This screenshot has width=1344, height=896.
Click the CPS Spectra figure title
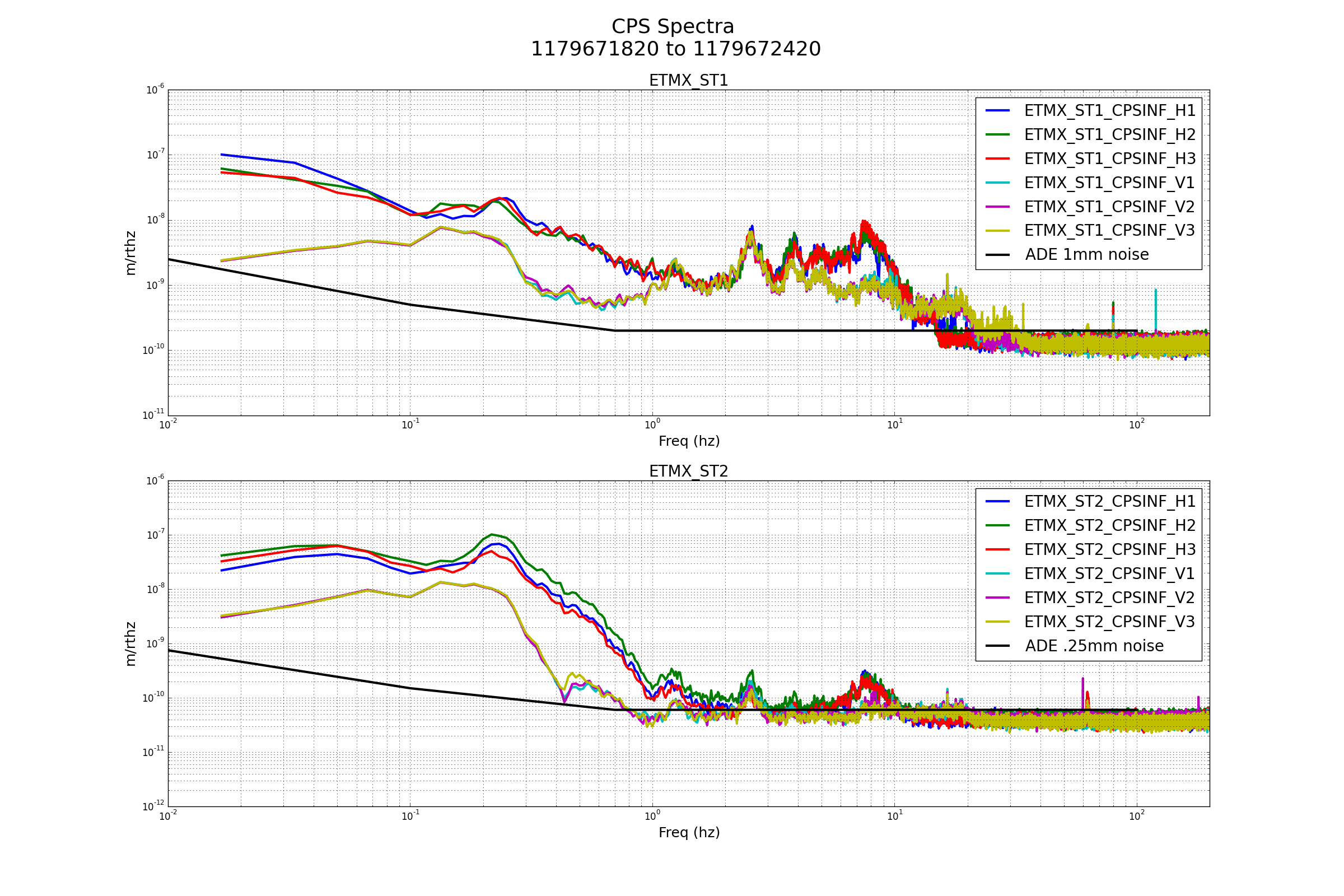click(673, 27)
